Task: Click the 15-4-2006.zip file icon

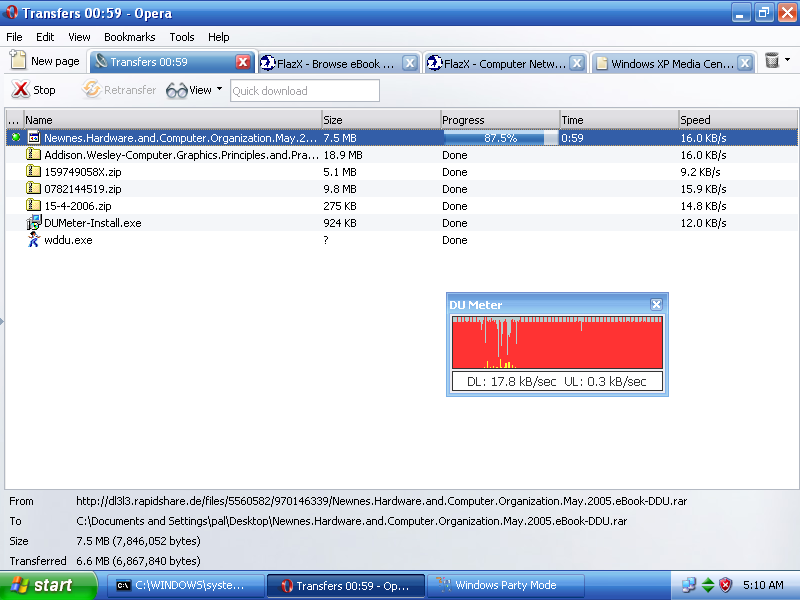Action: click(x=34, y=205)
